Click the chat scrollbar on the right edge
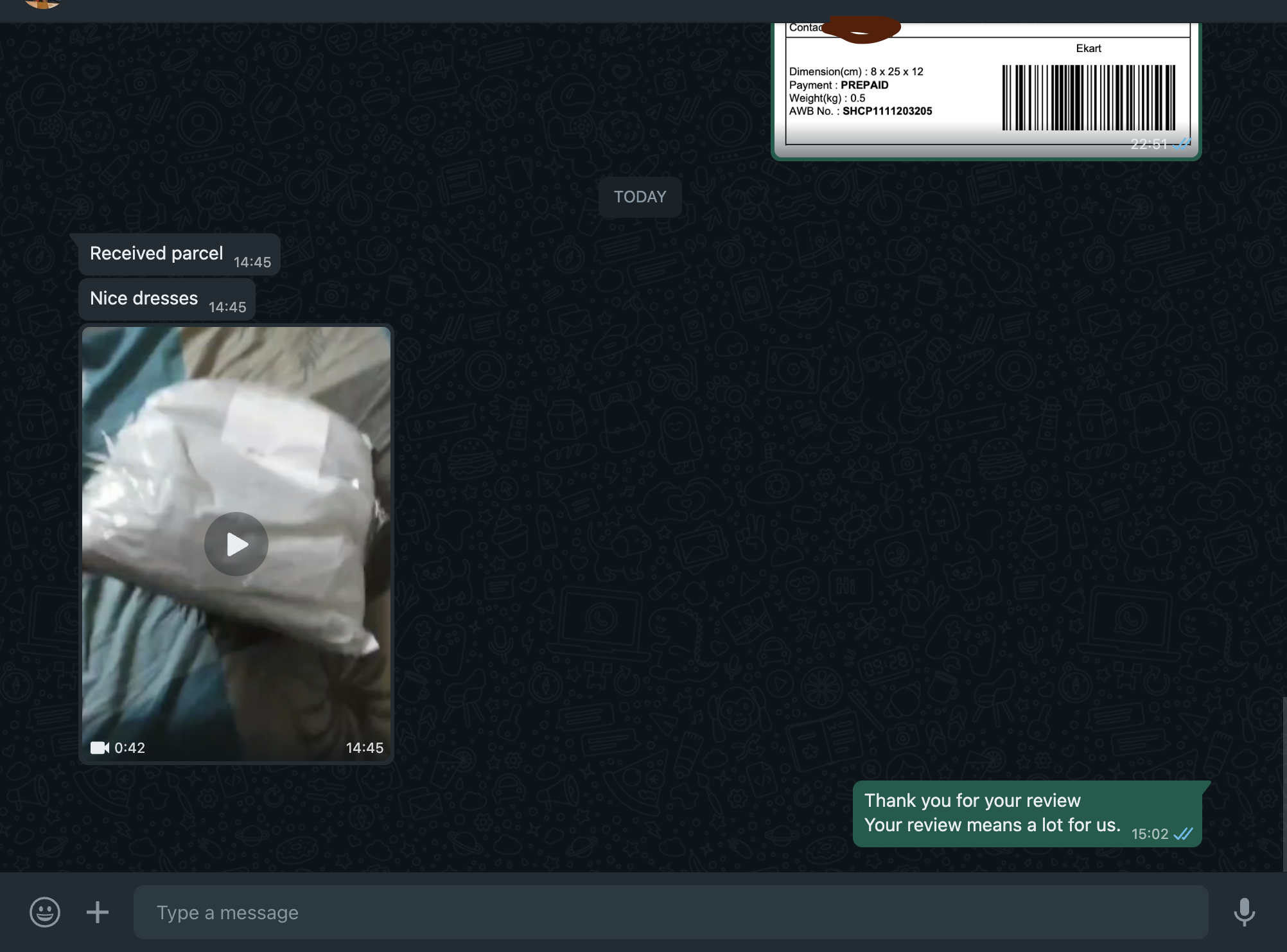 [x=1283, y=784]
